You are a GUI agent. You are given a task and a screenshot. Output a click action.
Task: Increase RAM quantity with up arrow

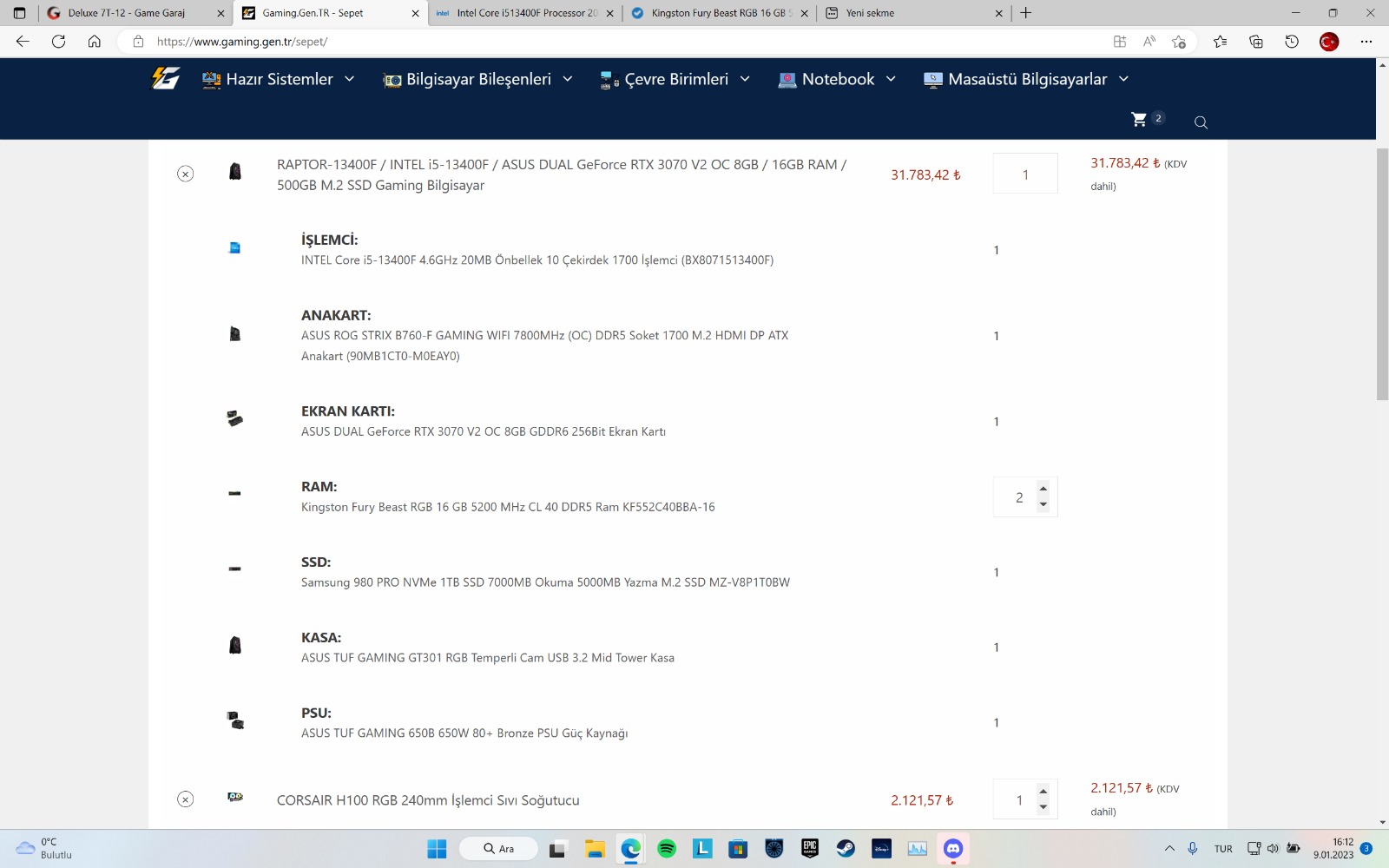(1043, 489)
